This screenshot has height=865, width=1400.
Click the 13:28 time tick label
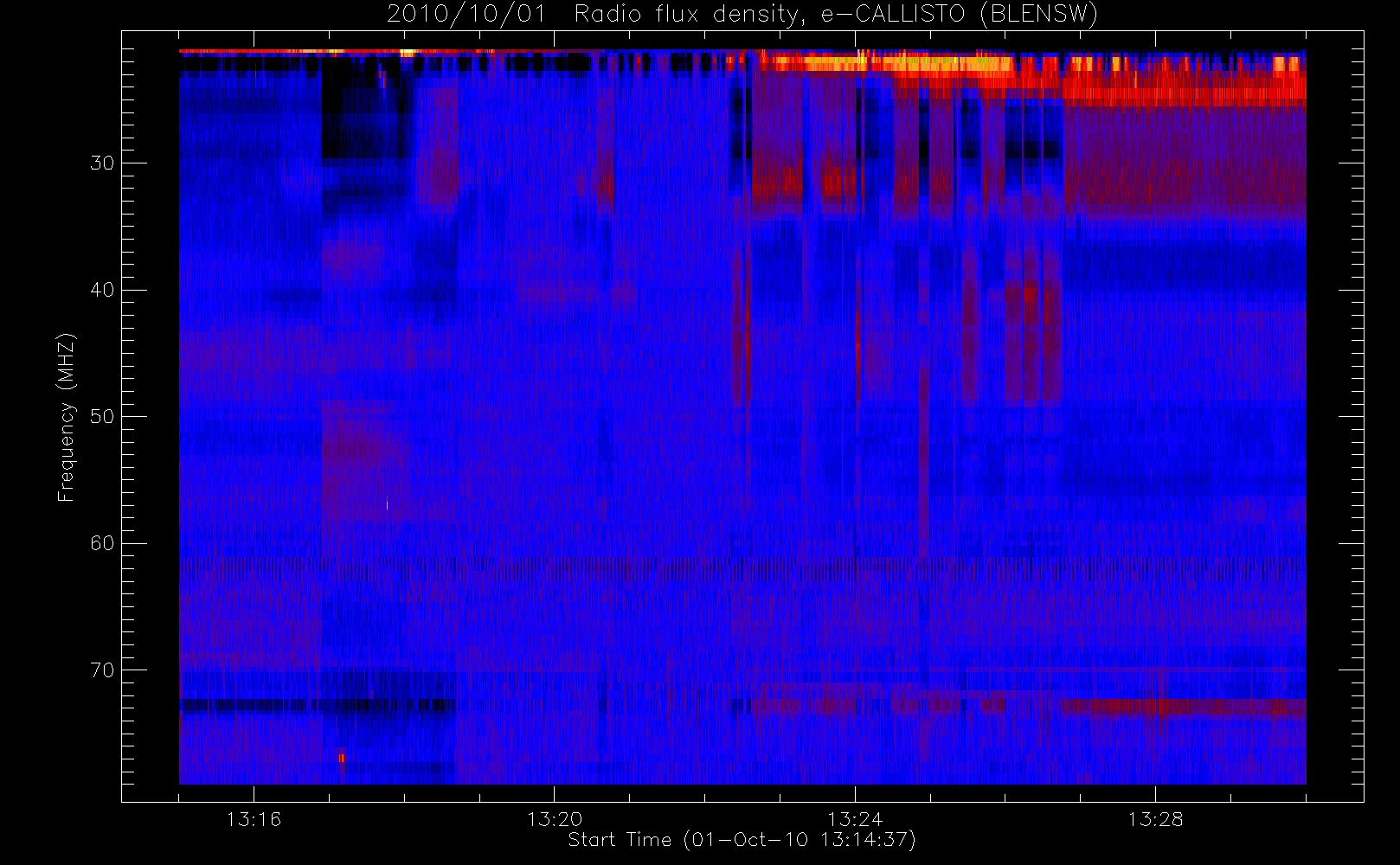(1155, 819)
